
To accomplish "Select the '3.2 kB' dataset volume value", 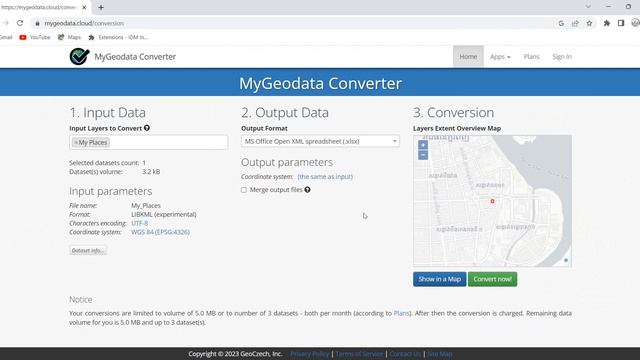I will pyautogui.click(x=151, y=171).
